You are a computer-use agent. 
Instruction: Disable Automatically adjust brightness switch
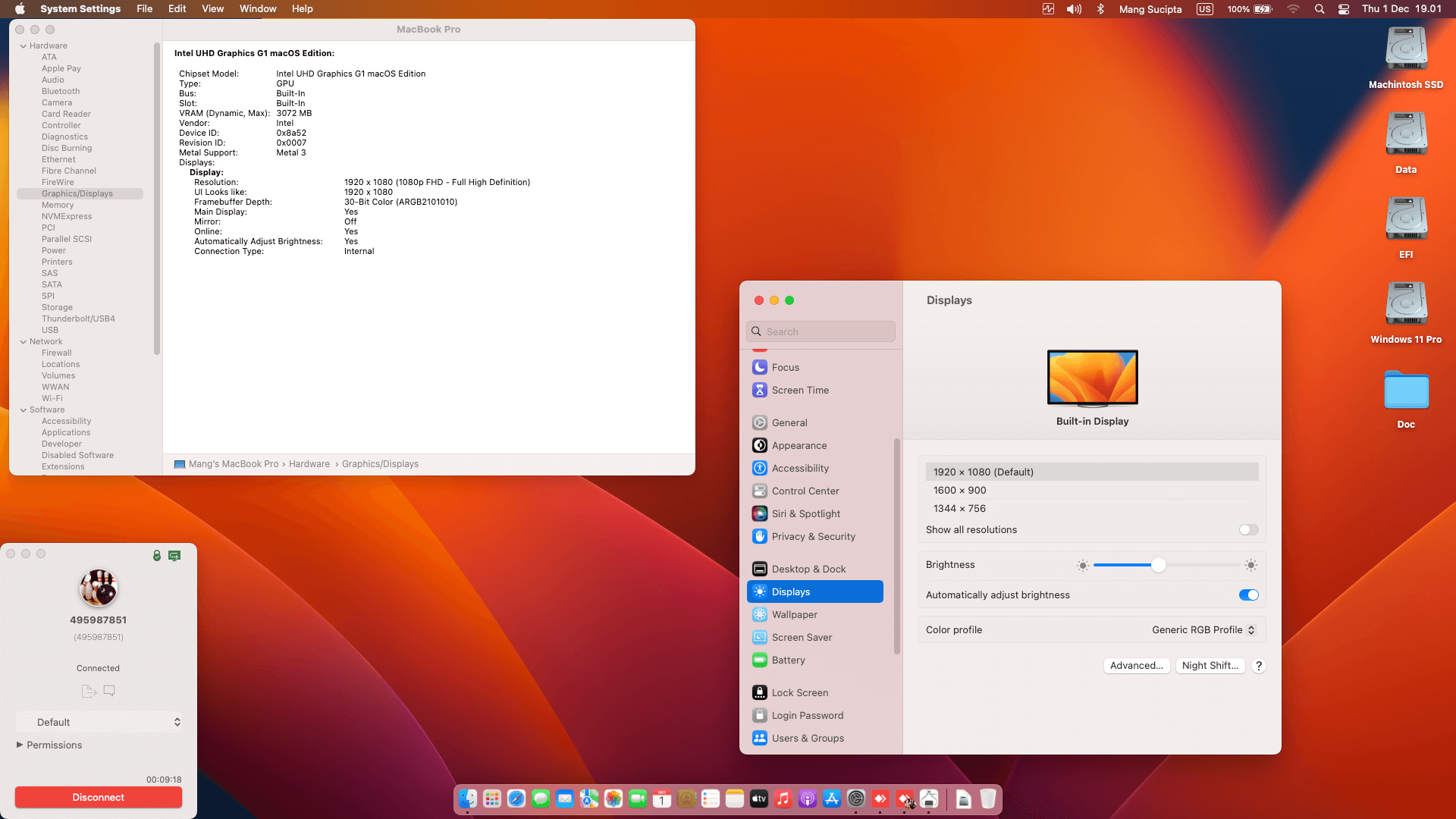[x=1248, y=595]
